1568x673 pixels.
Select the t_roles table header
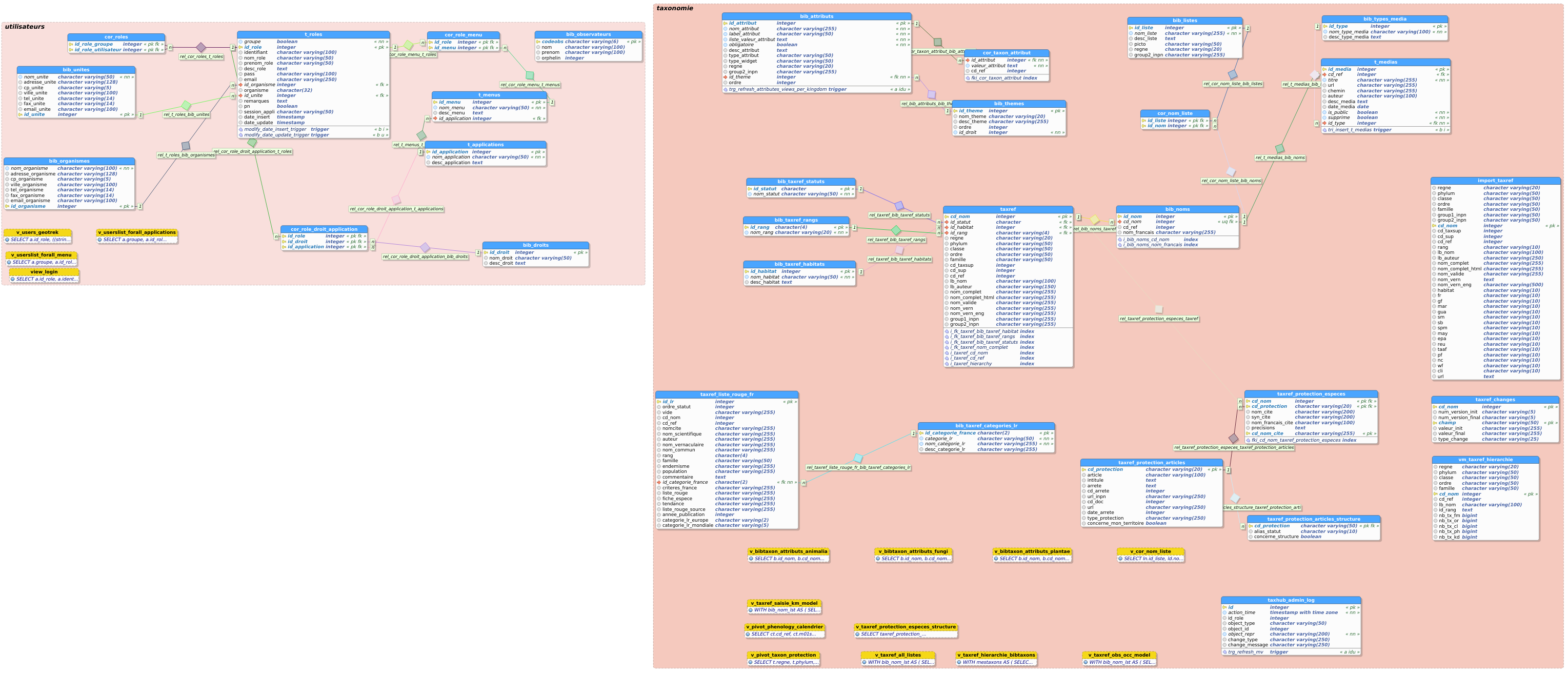pyautogui.click(x=313, y=35)
